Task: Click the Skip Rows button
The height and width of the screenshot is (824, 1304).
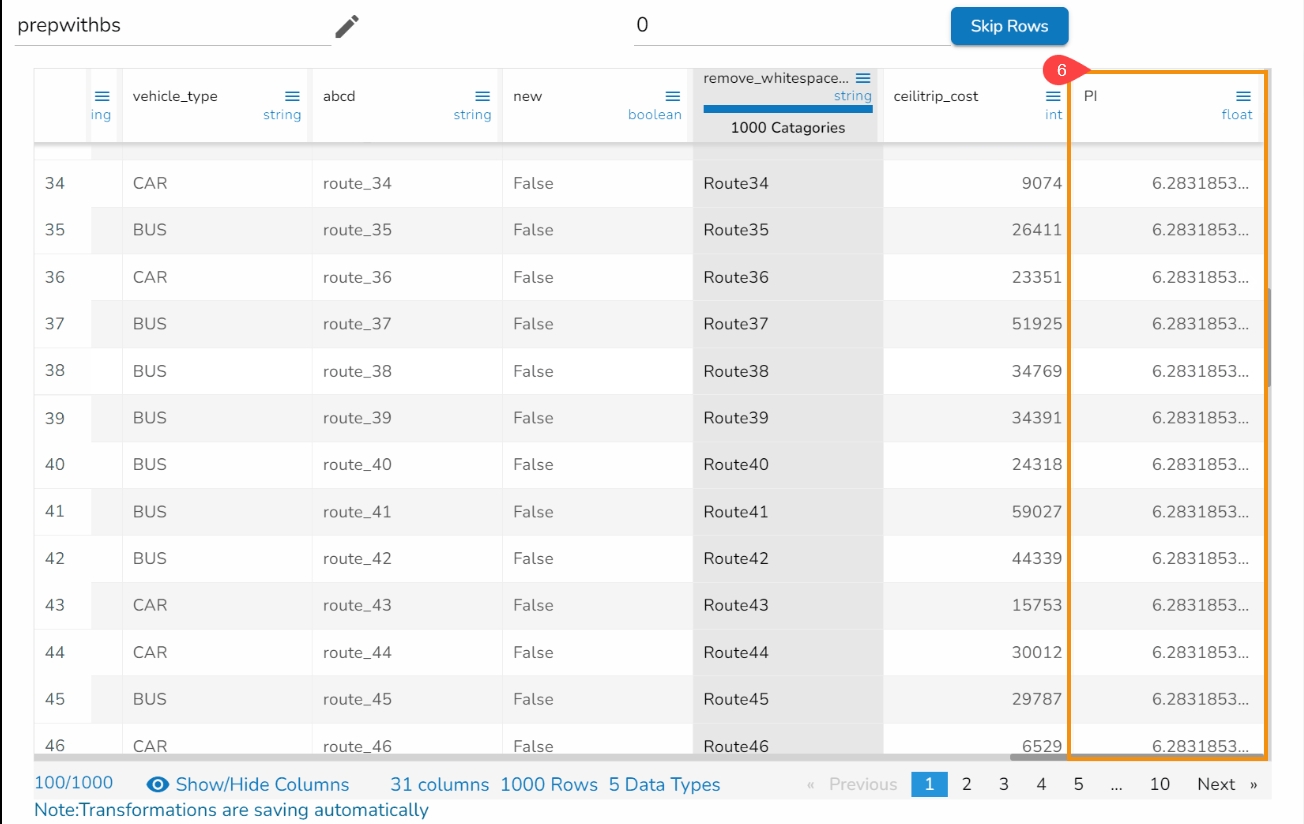Action: [x=1009, y=26]
